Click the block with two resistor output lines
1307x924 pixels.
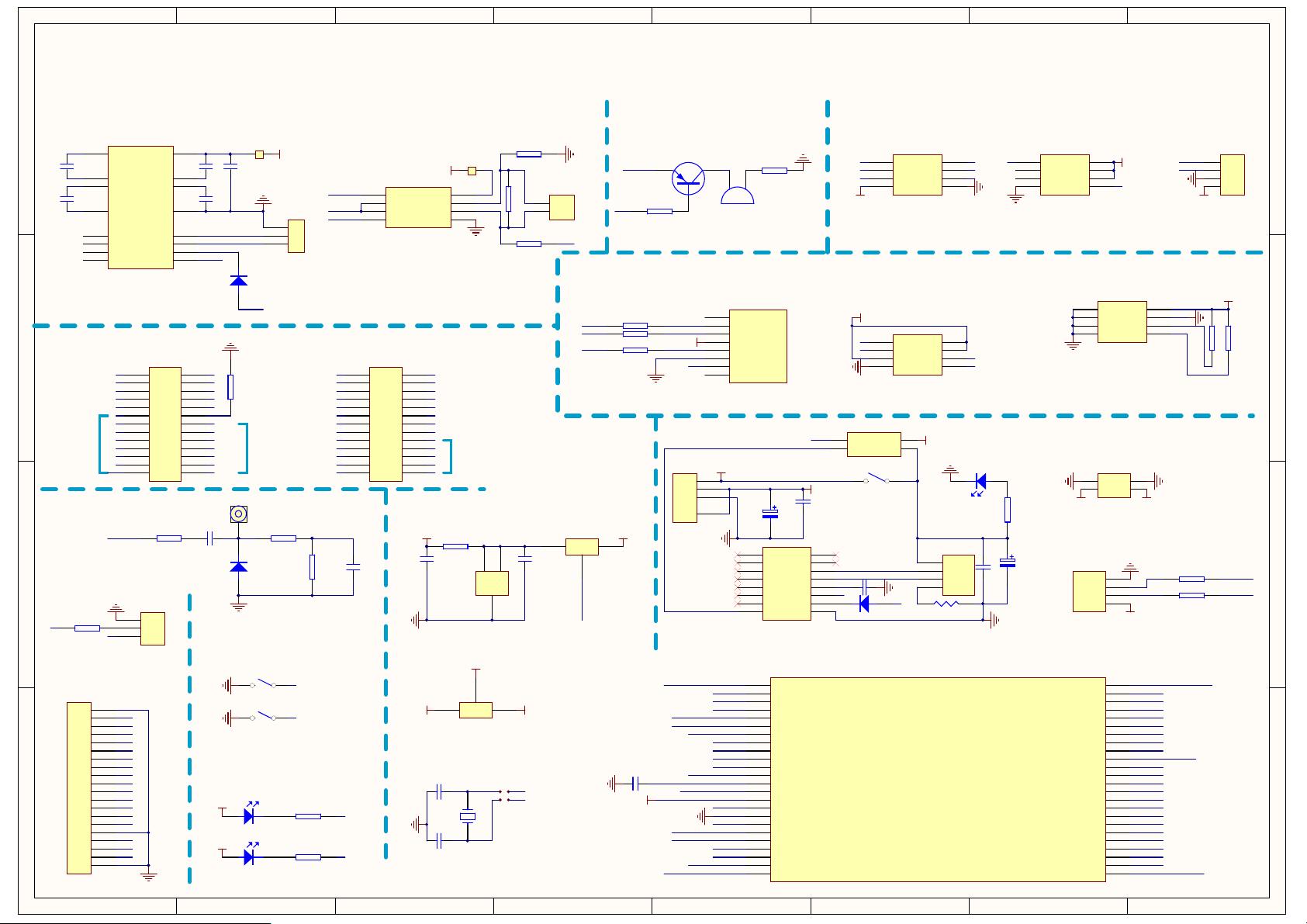click(x=1089, y=591)
